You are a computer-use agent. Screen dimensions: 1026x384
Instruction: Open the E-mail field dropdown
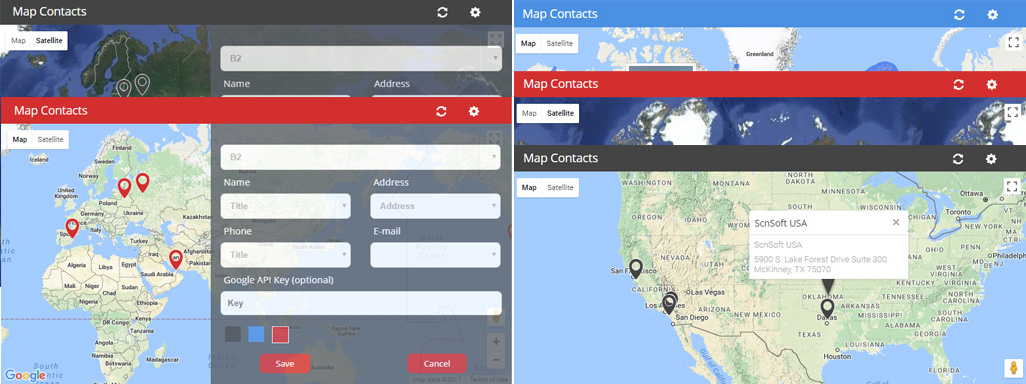coord(435,254)
